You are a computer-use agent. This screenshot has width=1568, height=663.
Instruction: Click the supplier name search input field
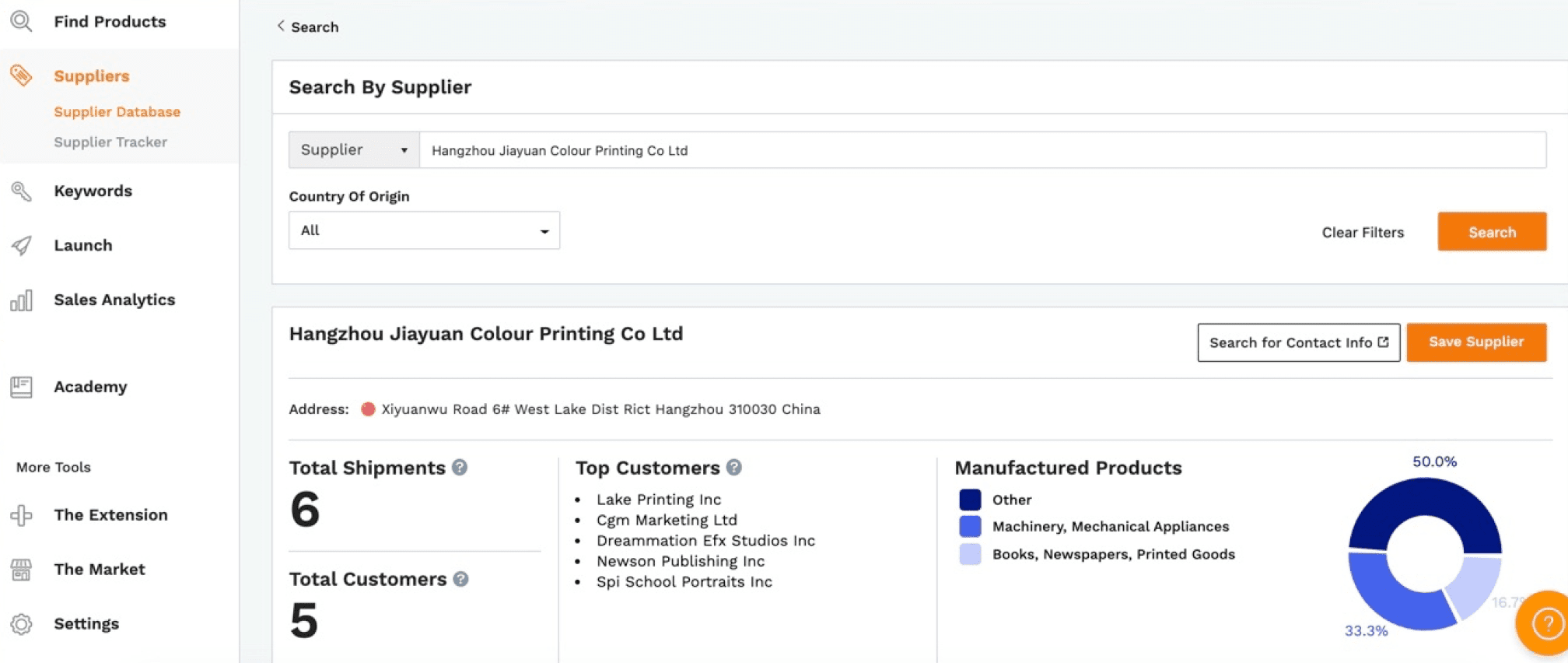pos(982,150)
